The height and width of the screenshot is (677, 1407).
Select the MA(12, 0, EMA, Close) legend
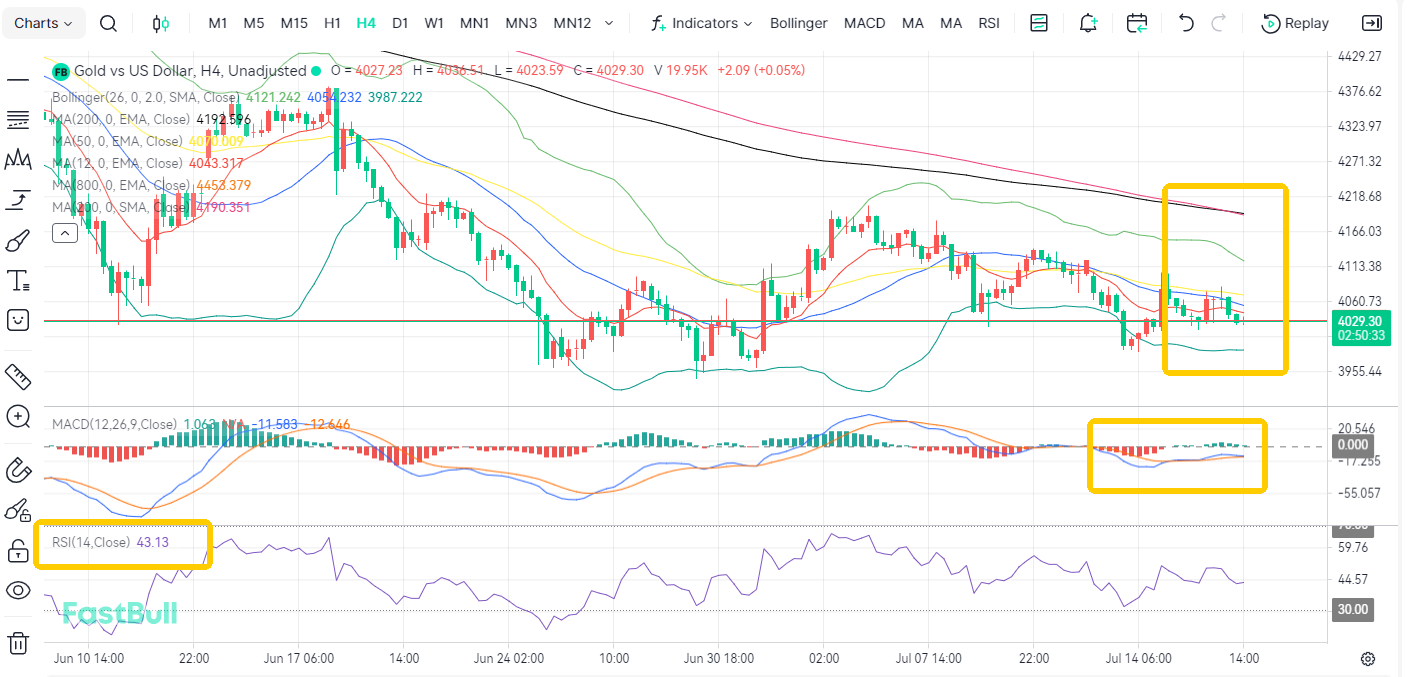coord(117,163)
